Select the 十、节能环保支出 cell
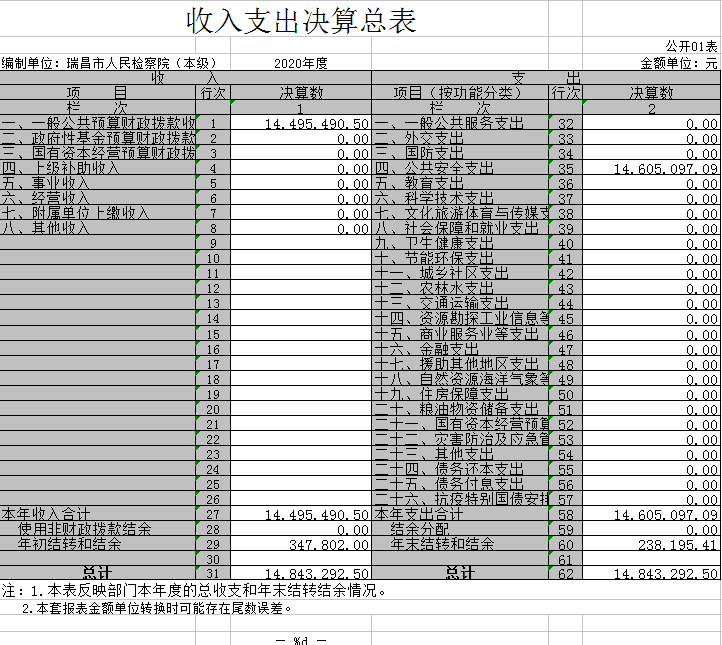The image size is (722, 645). click(460, 258)
